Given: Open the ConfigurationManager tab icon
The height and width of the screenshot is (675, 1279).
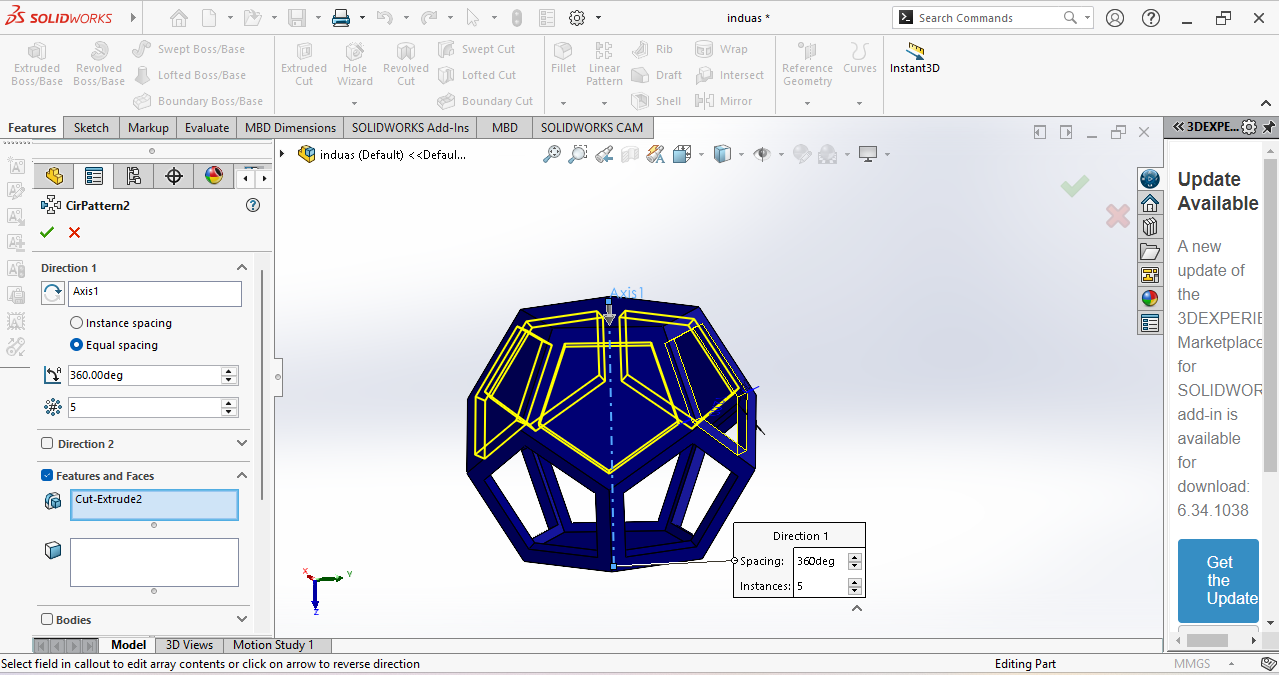Looking at the screenshot, I should point(133,177).
